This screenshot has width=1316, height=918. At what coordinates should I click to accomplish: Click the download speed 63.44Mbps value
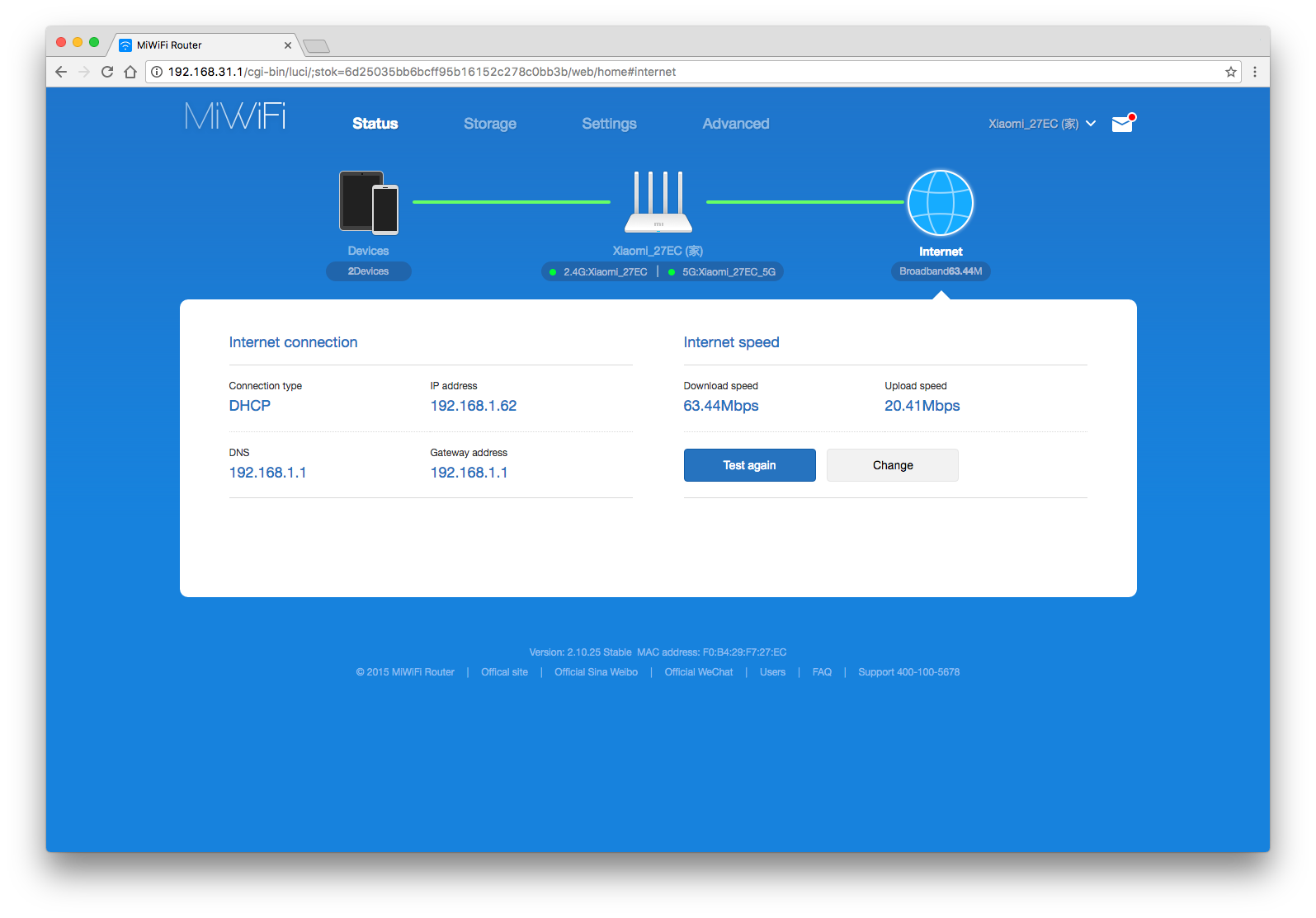[x=721, y=406]
